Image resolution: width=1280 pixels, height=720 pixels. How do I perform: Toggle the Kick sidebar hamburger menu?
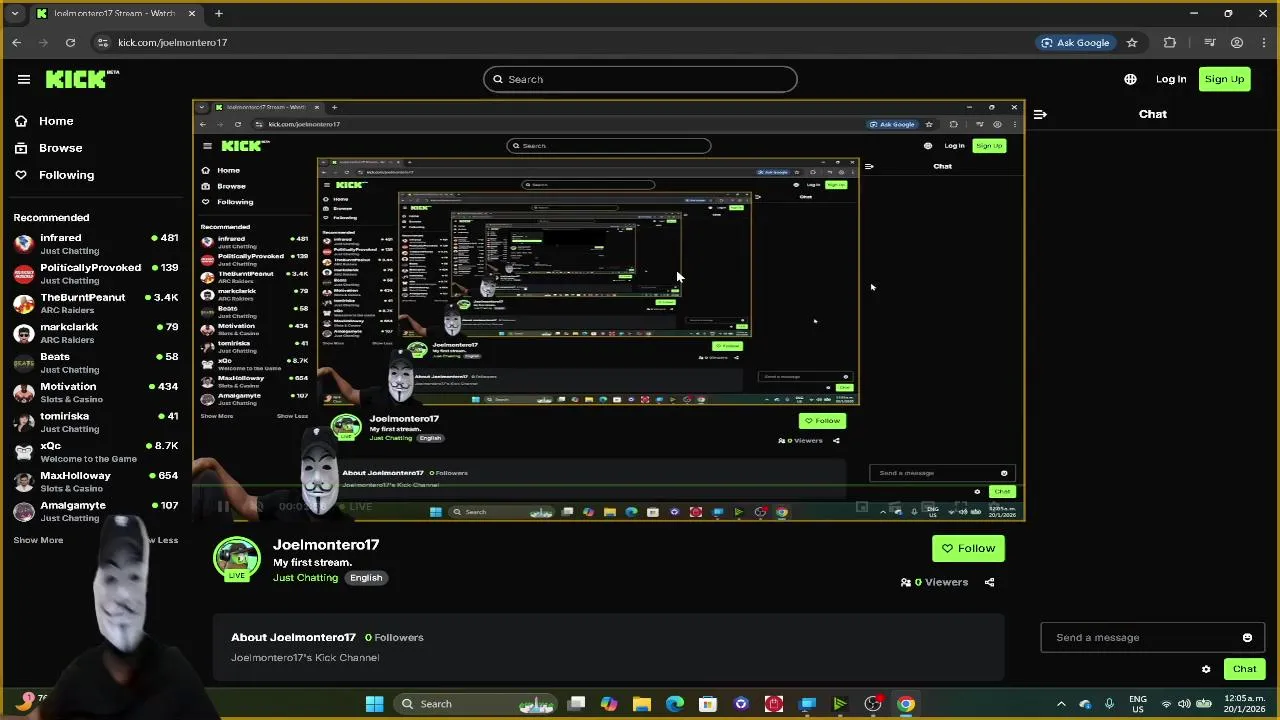tap(24, 79)
